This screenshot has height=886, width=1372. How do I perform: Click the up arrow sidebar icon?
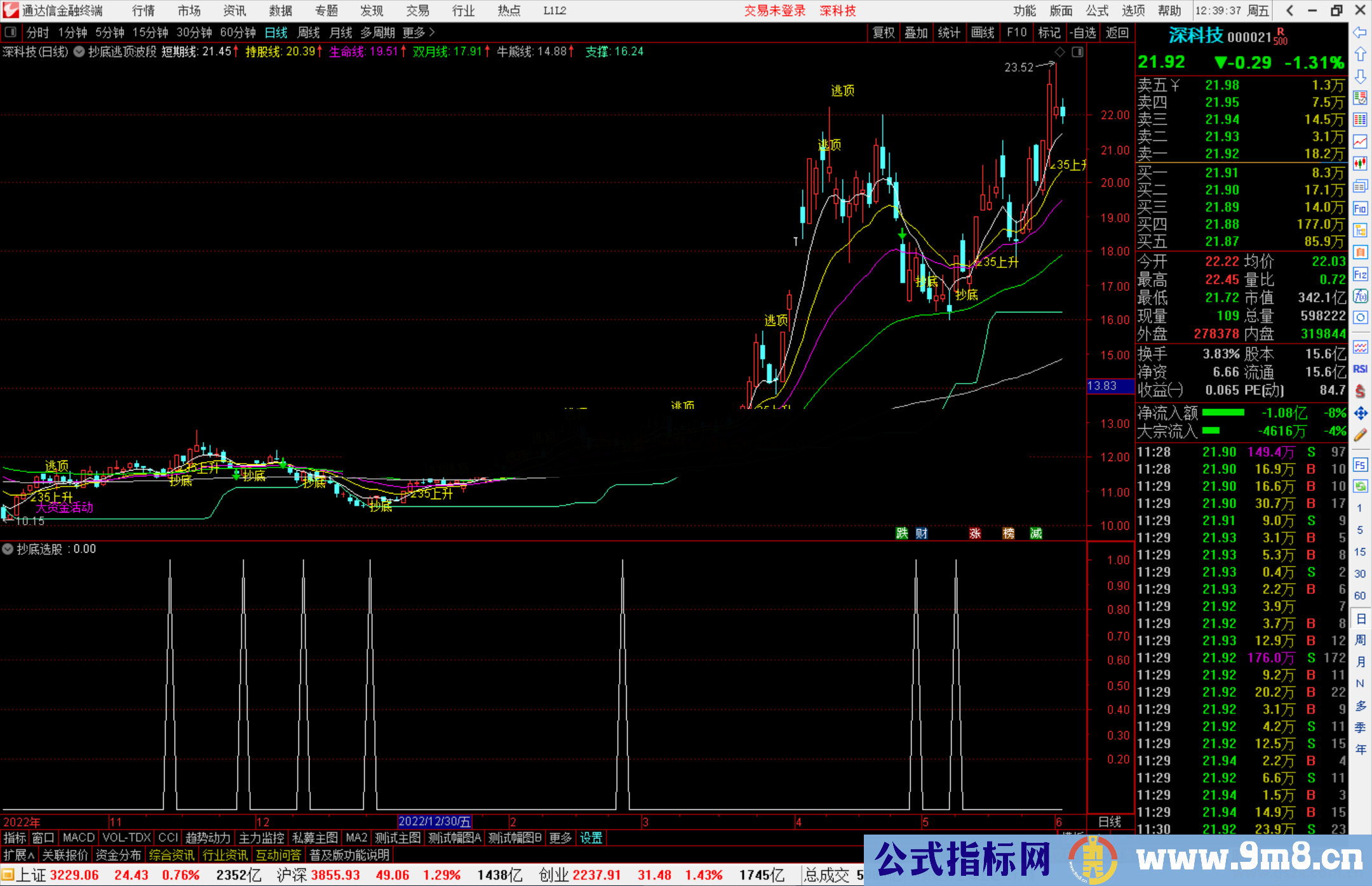pos(1359,55)
